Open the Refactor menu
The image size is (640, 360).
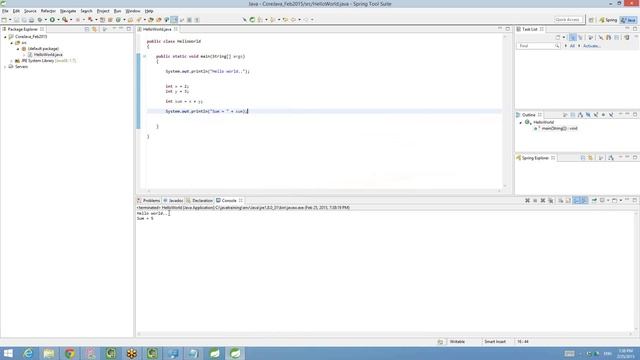pos(48,11)
